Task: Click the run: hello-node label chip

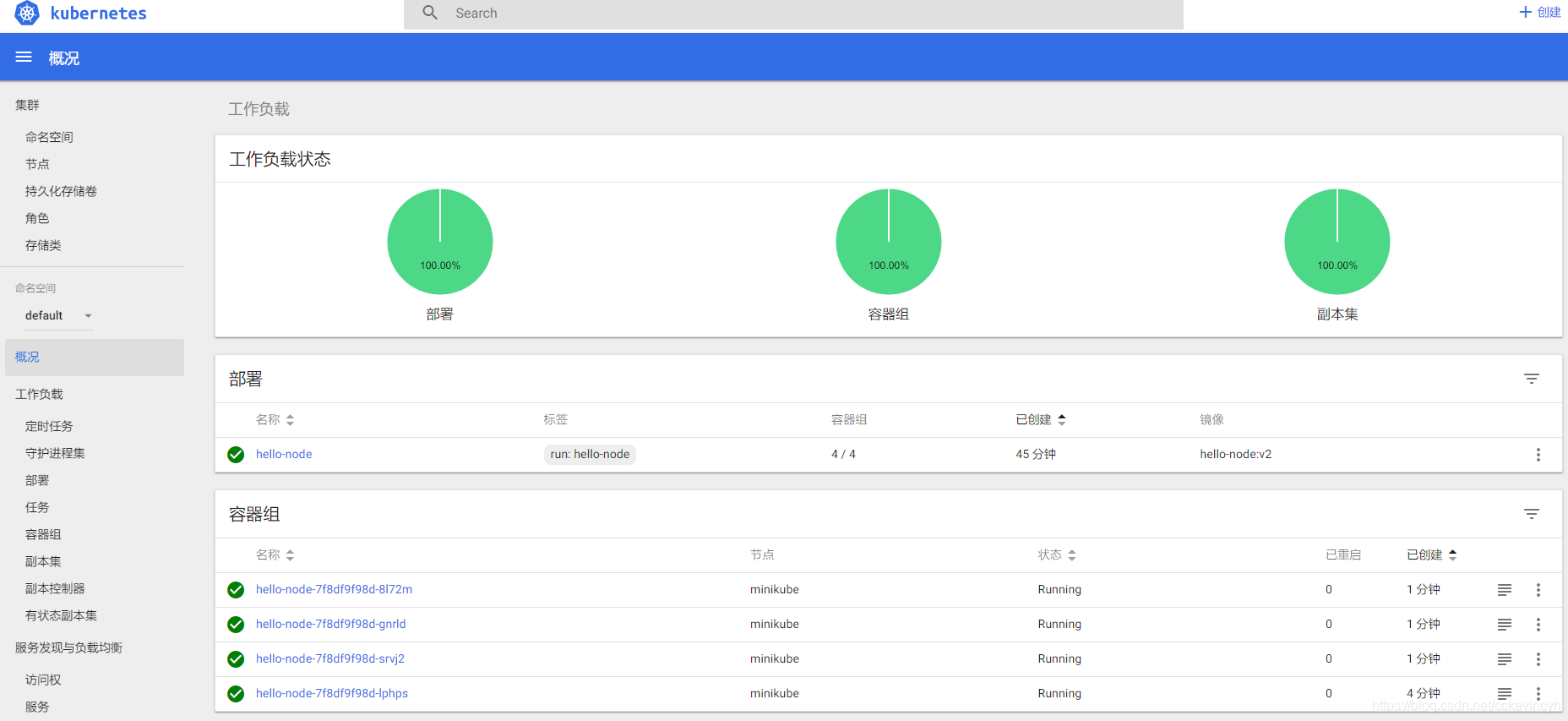Action: click(x=590, y=454)
